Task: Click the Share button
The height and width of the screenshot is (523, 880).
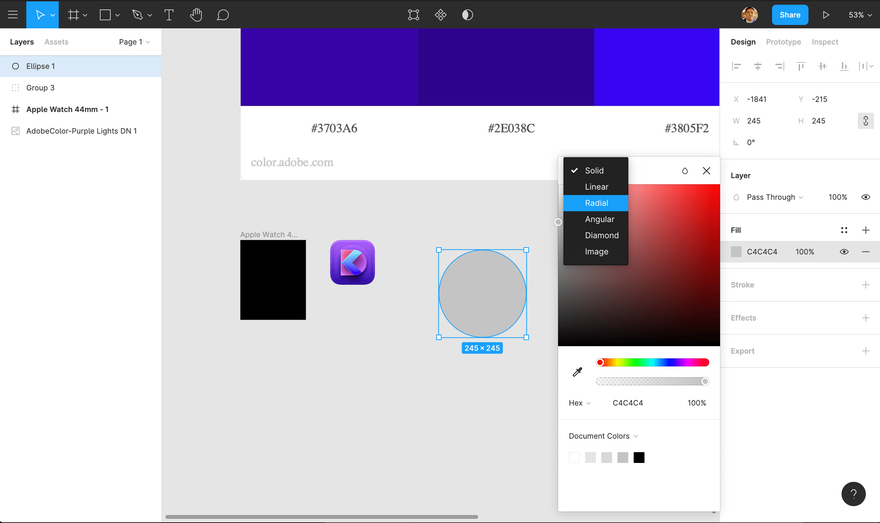Action: click(790, 15)
